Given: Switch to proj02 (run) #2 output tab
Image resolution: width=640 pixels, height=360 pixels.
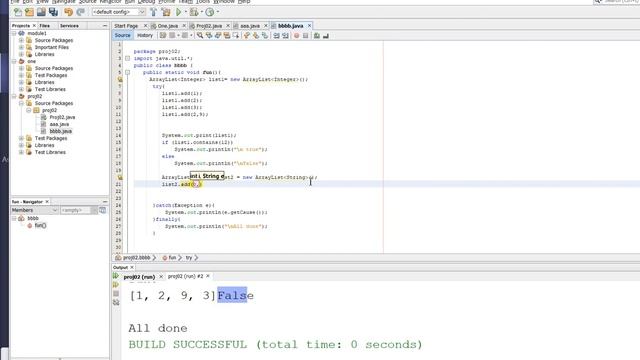Looking at the screenshot, I should 185,276.
